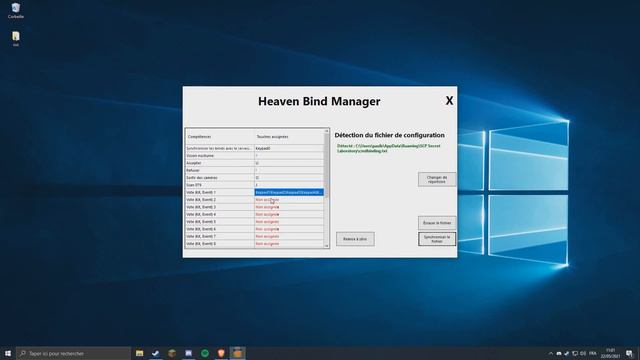
Task: Click the FRA language indicator
Action: (593, 353)
